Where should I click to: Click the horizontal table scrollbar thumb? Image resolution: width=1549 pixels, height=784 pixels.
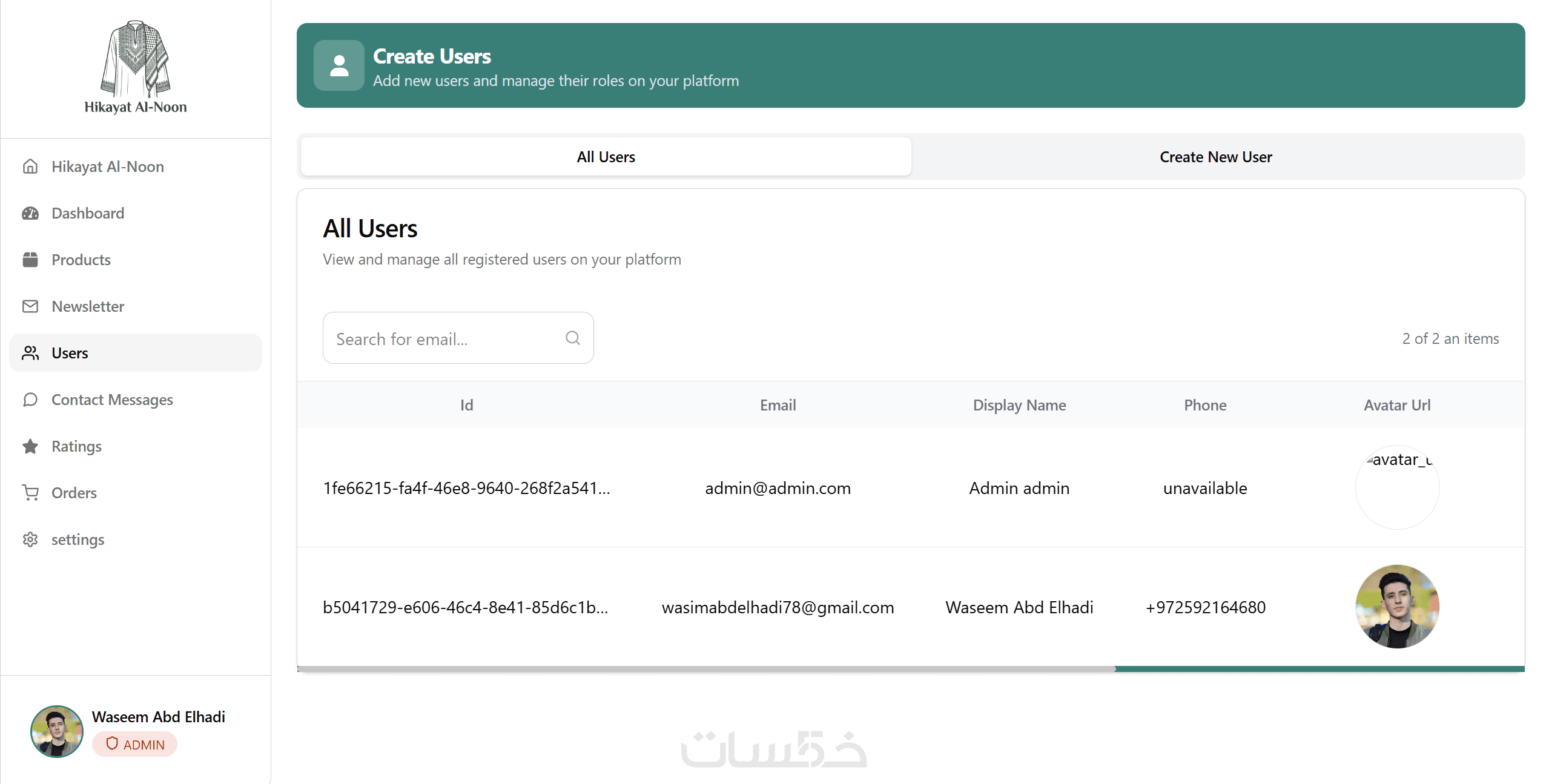pos(705,669)
